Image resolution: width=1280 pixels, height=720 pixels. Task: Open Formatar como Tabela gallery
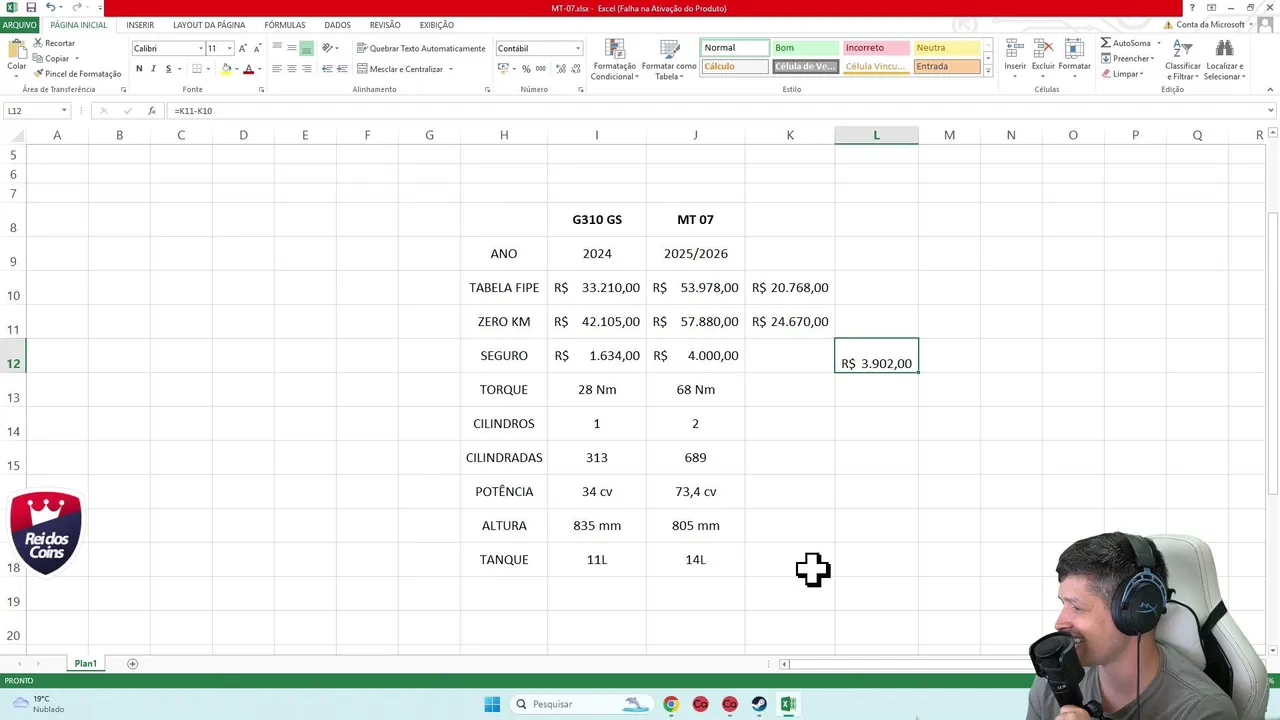pyautogui.click(x=669, y=60)
